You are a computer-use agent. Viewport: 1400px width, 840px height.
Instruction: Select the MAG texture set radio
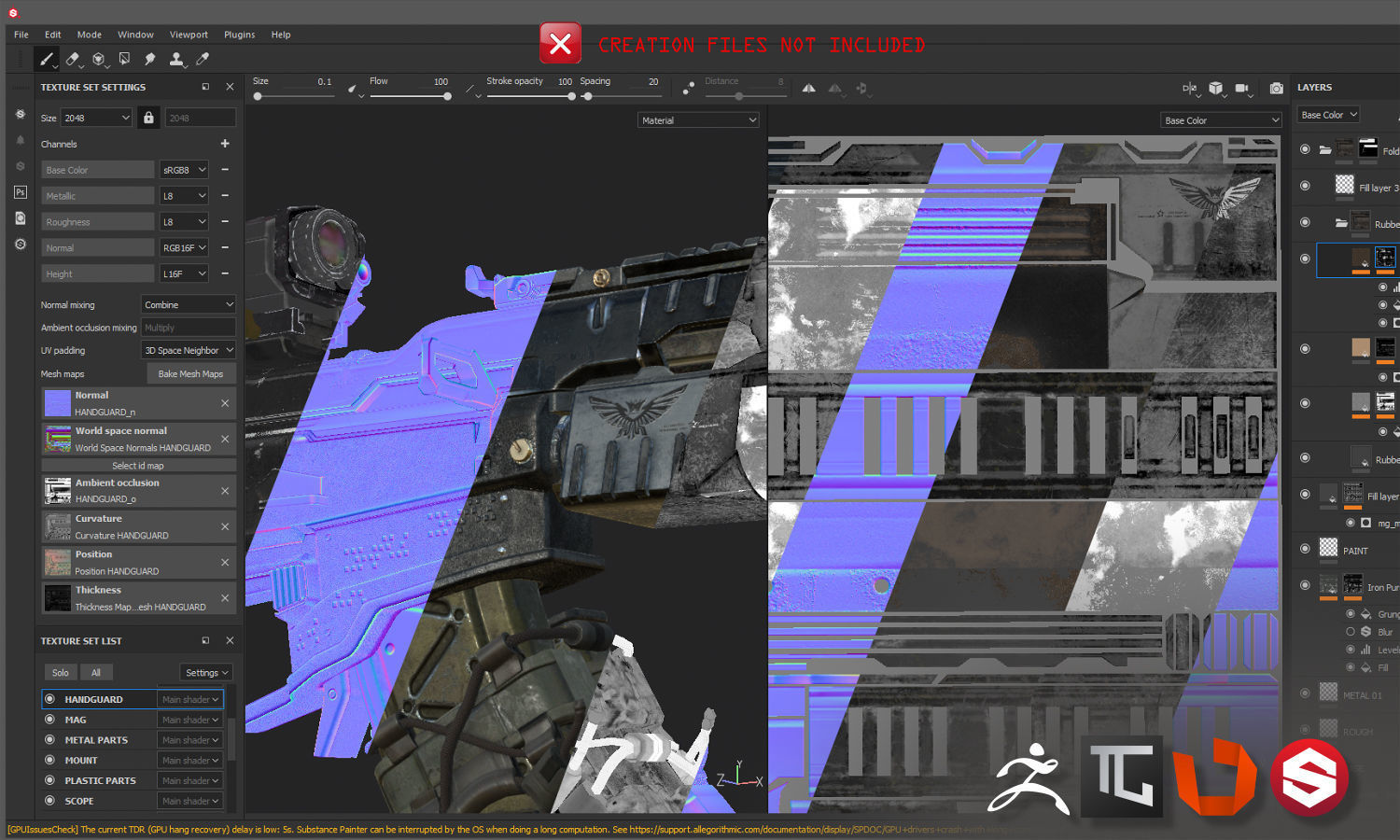pos(49,720)
